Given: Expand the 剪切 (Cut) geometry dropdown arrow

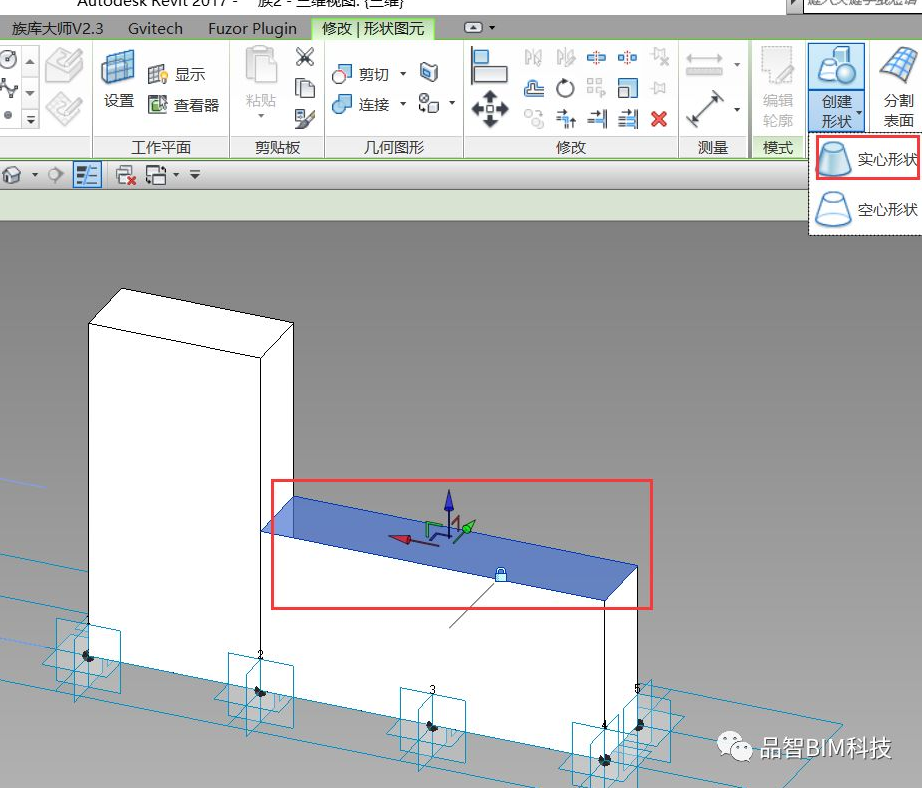Looking at the screenshot, I should (403, 74).
